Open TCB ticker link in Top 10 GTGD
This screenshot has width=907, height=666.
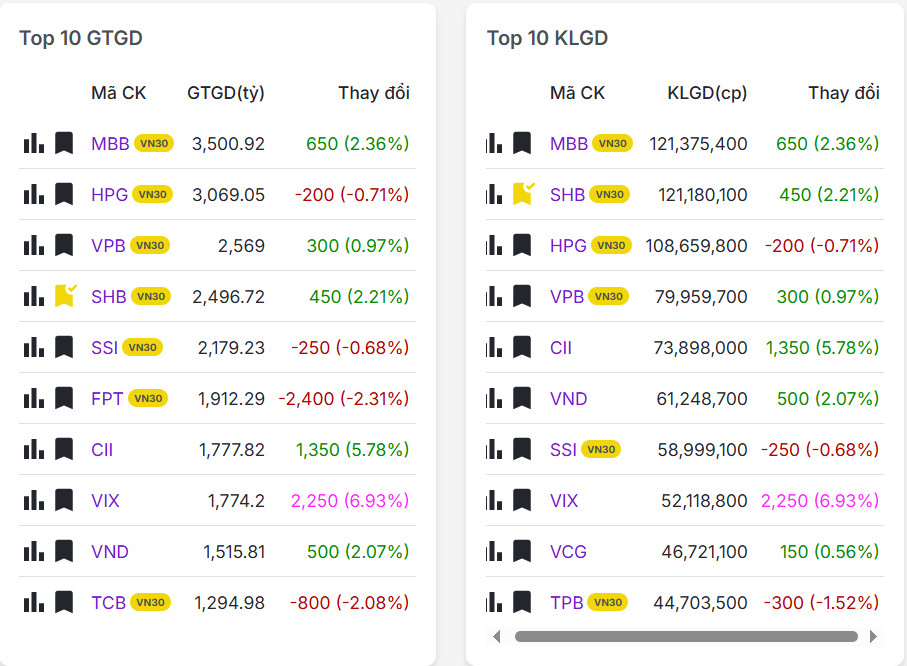(108, 602)
